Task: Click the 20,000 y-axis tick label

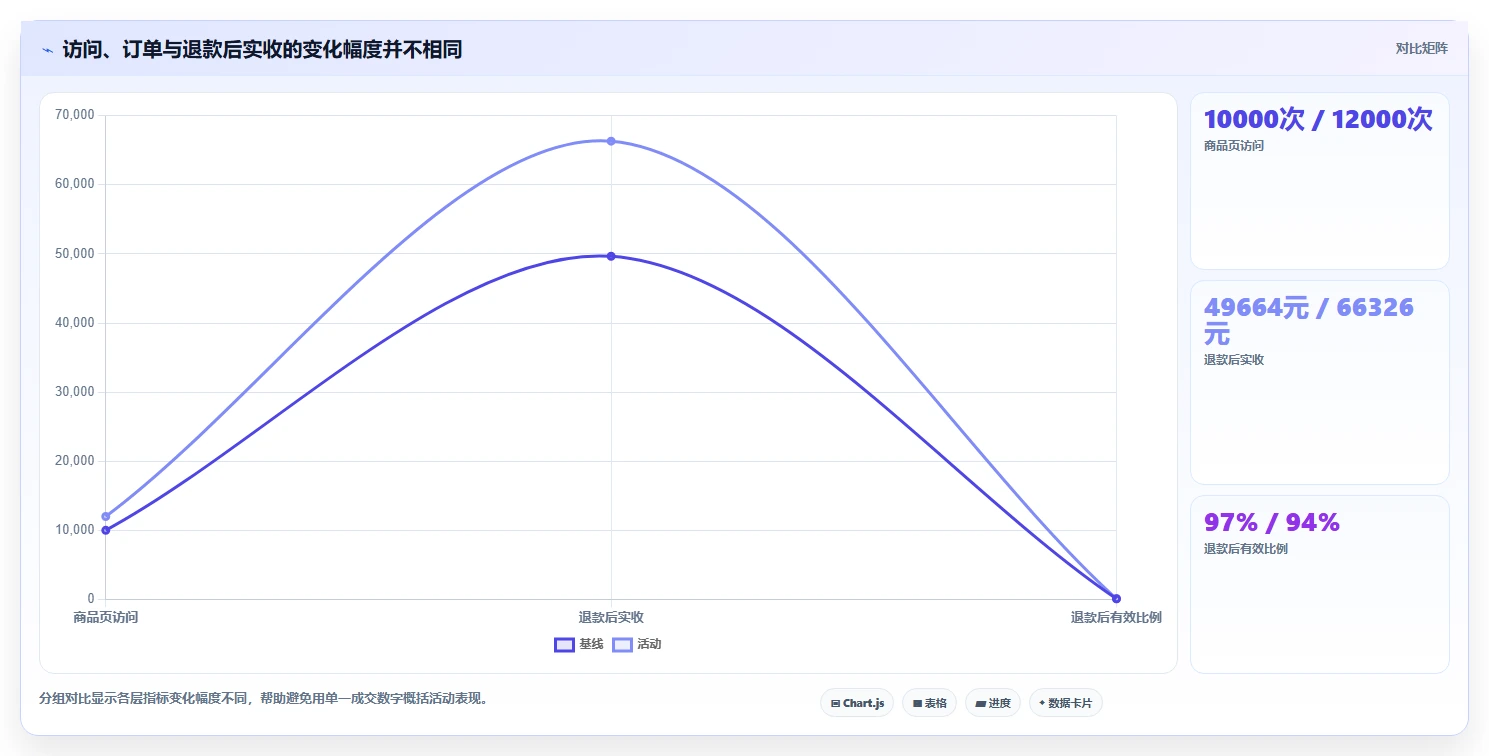Action: 75,461
